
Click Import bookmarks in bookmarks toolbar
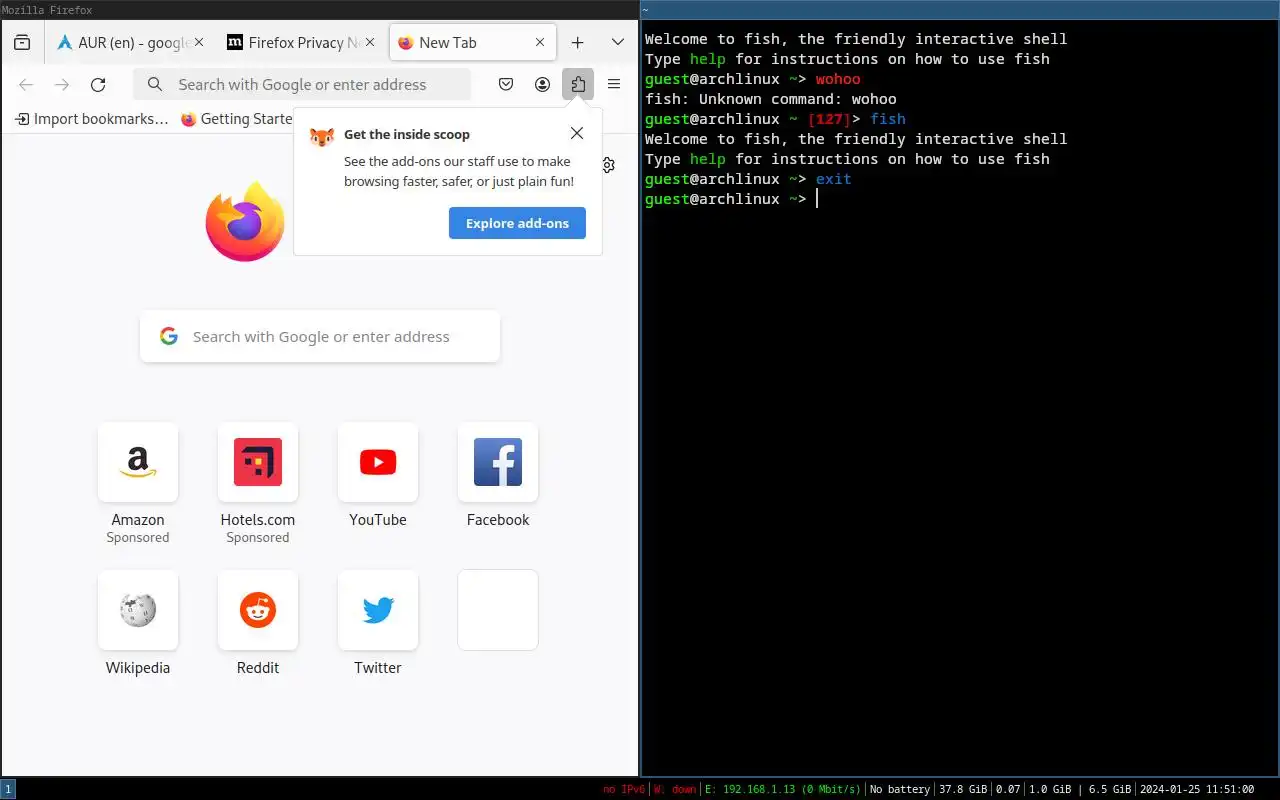[x=92, y=119]
